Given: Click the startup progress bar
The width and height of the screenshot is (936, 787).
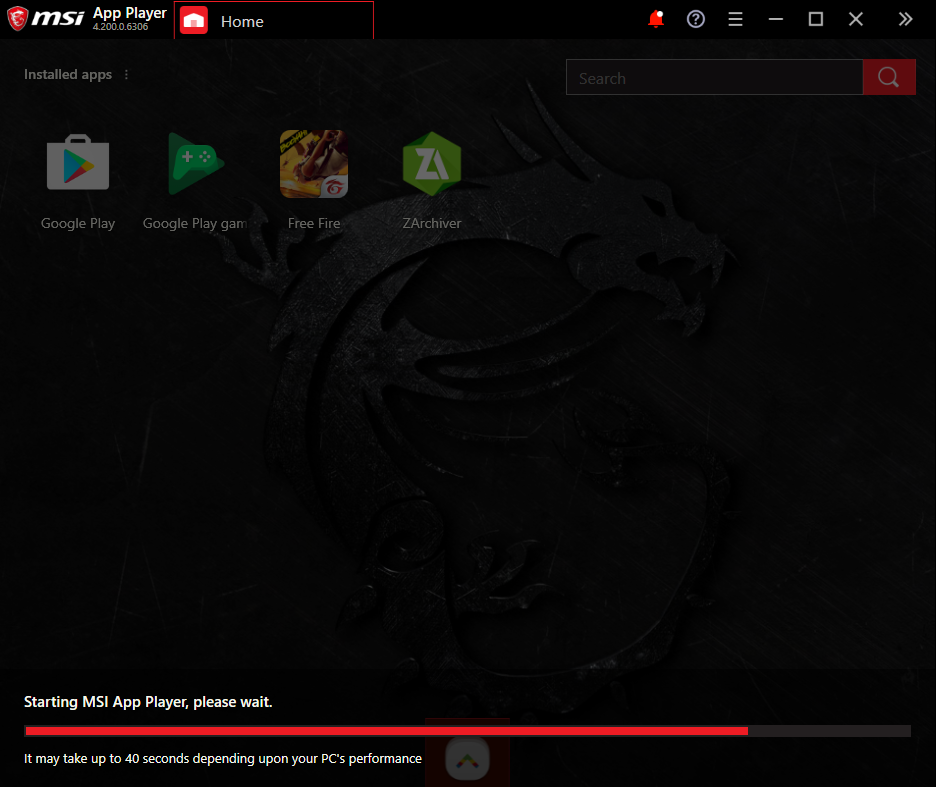Looking at the screenshot, I should tap(467, 731).
